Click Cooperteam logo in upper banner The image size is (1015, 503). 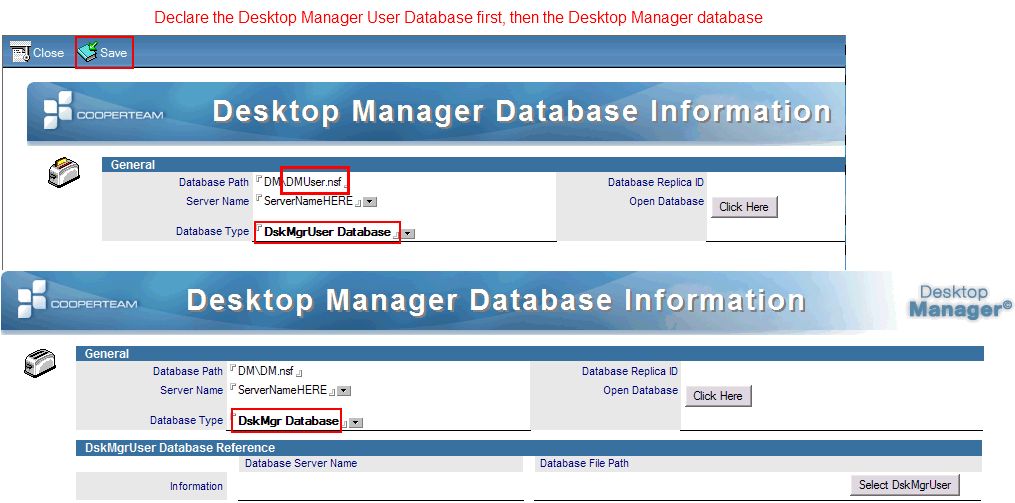click(104, 111)
